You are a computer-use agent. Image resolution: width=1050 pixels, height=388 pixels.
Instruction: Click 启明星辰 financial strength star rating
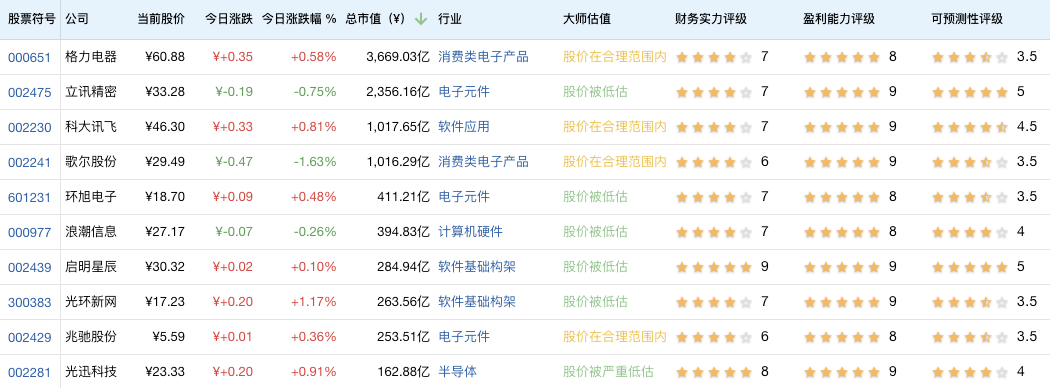point(714,267)
